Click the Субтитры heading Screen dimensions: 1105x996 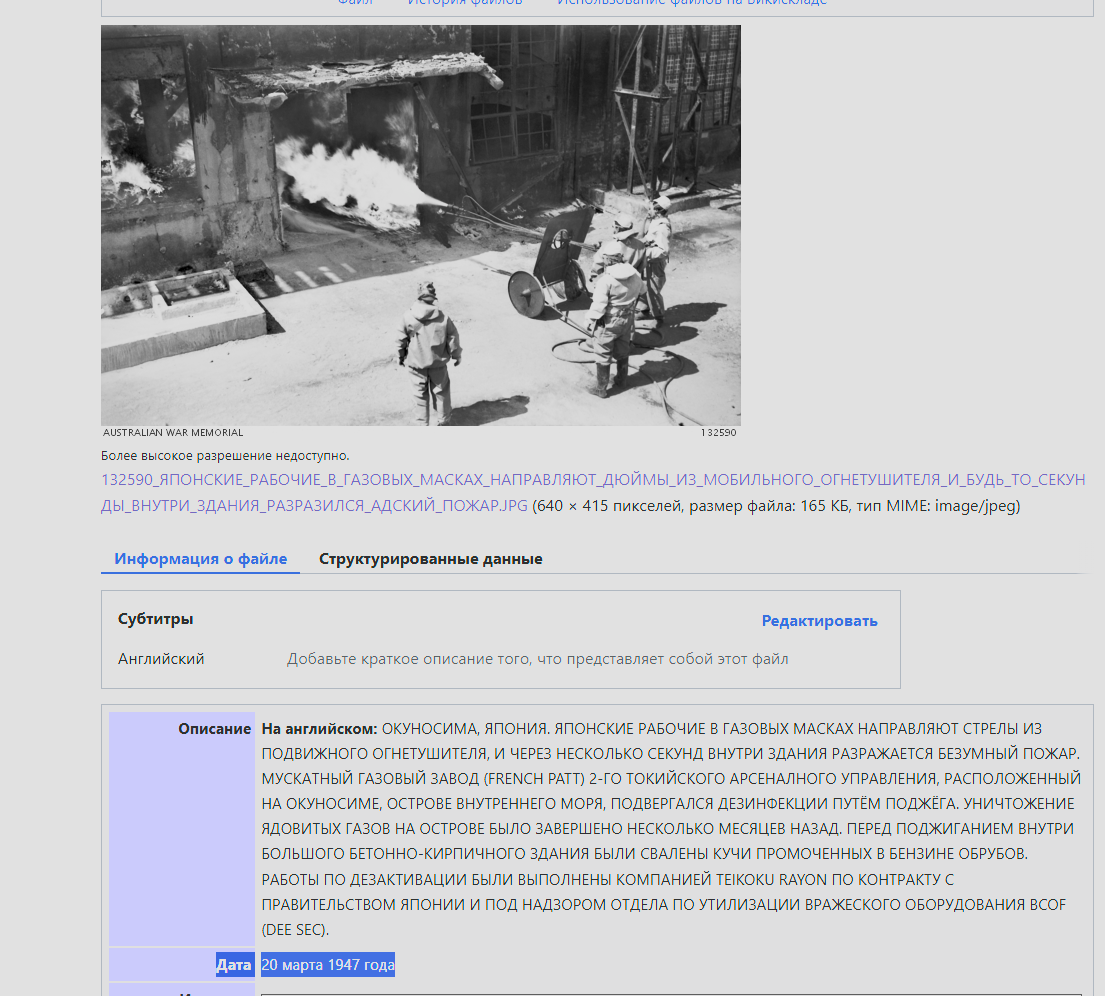point(155,619)
